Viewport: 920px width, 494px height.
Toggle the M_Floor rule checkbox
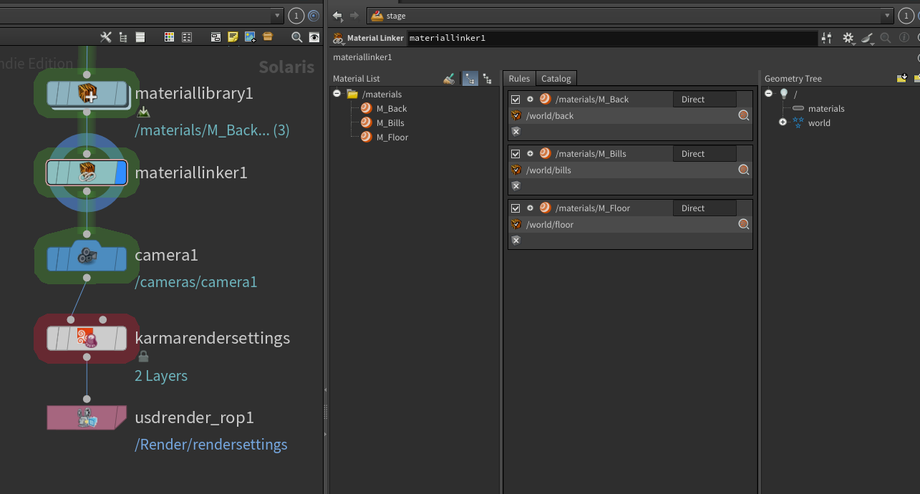[x=516, y=208]
